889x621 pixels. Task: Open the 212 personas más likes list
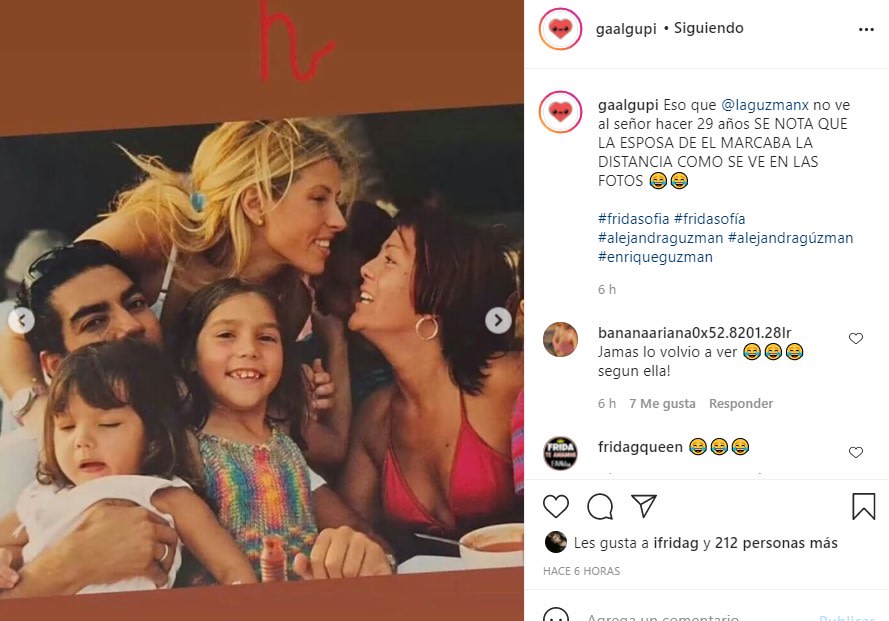click(x=776, y=543)
